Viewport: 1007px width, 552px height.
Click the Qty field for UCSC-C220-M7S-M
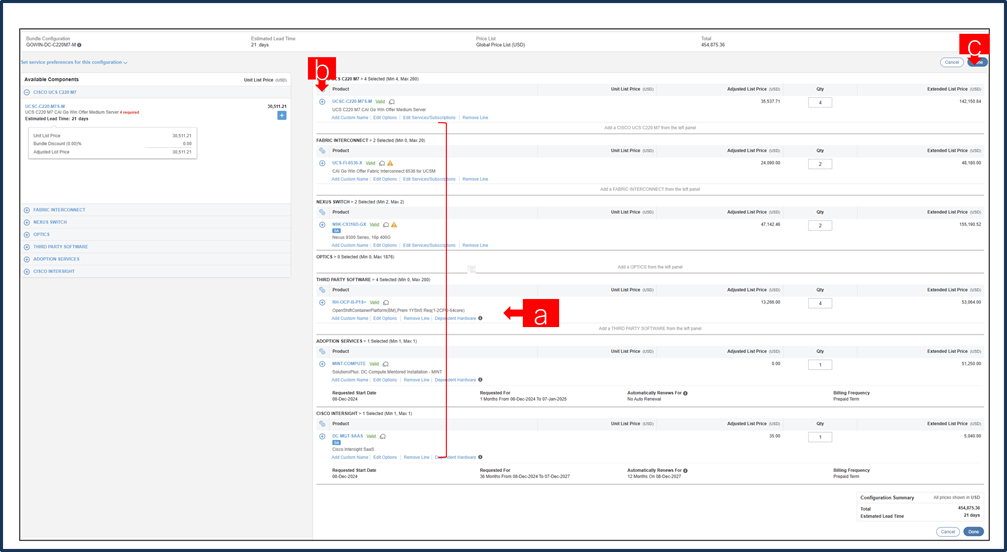click(x=820, y=103)
